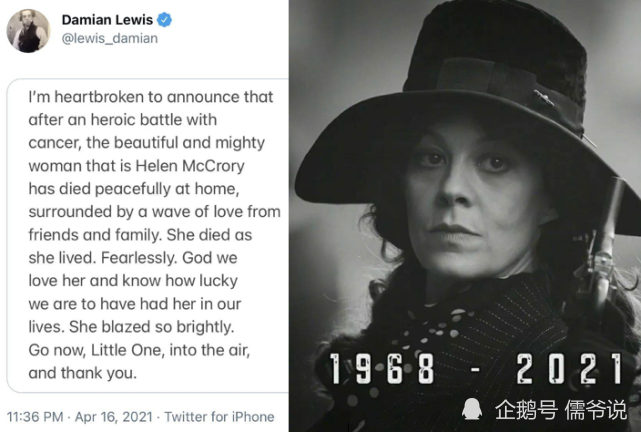Open the profile avatar picture

[x=28, y=30]
